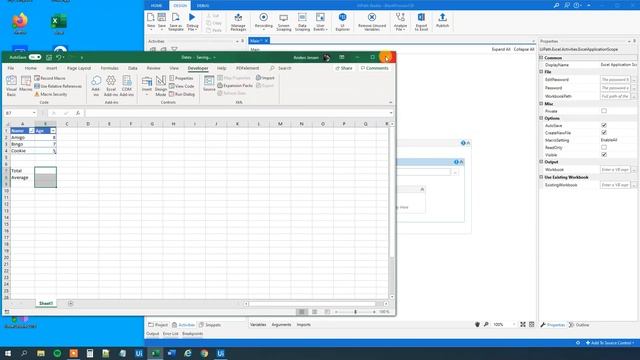This screenshot has height=360, width=640.
Task: Click Remove Unused Variables
Action: tap(372, 22)
